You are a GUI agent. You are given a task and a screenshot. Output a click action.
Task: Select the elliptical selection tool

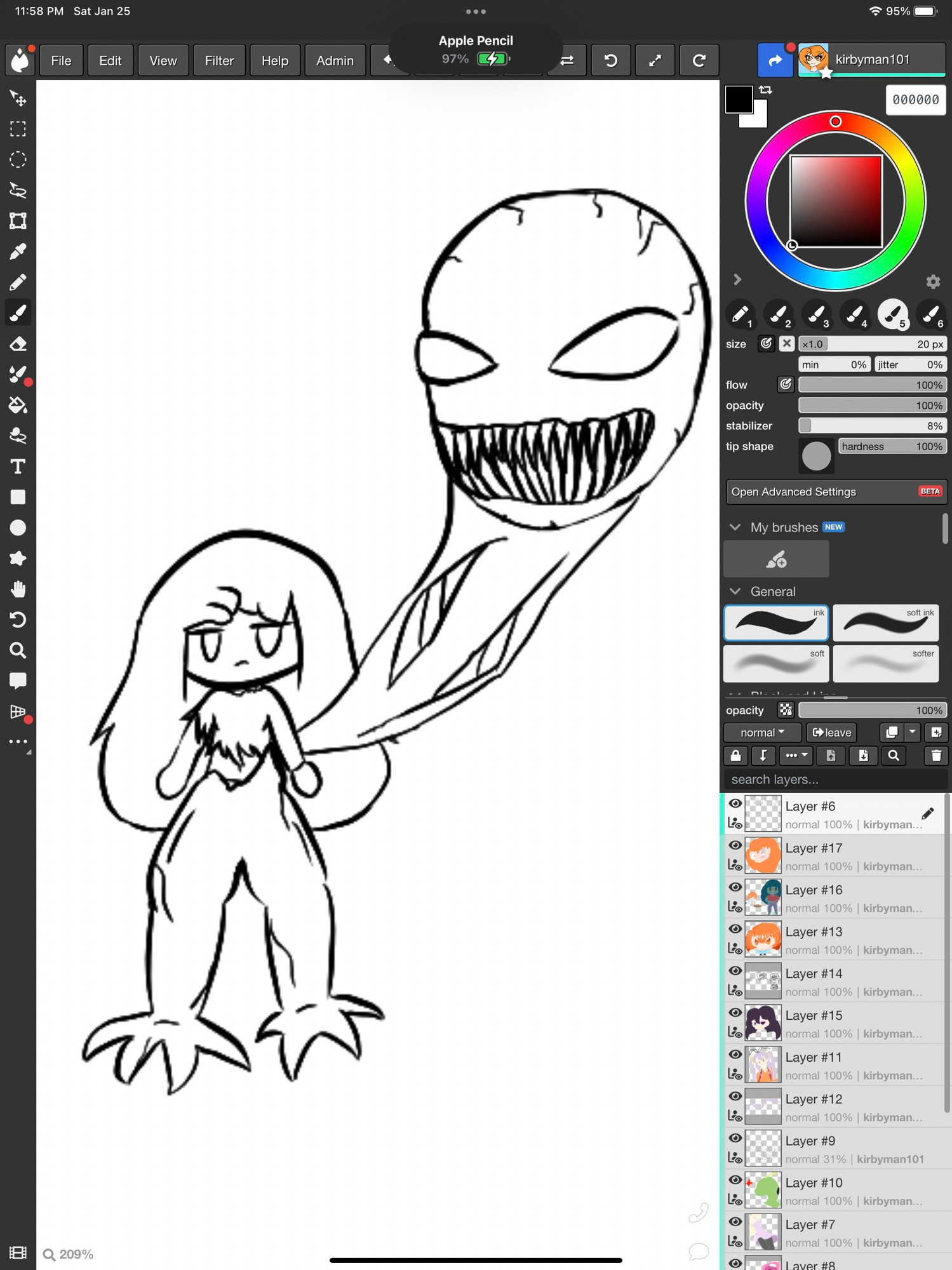pos(18,159)
